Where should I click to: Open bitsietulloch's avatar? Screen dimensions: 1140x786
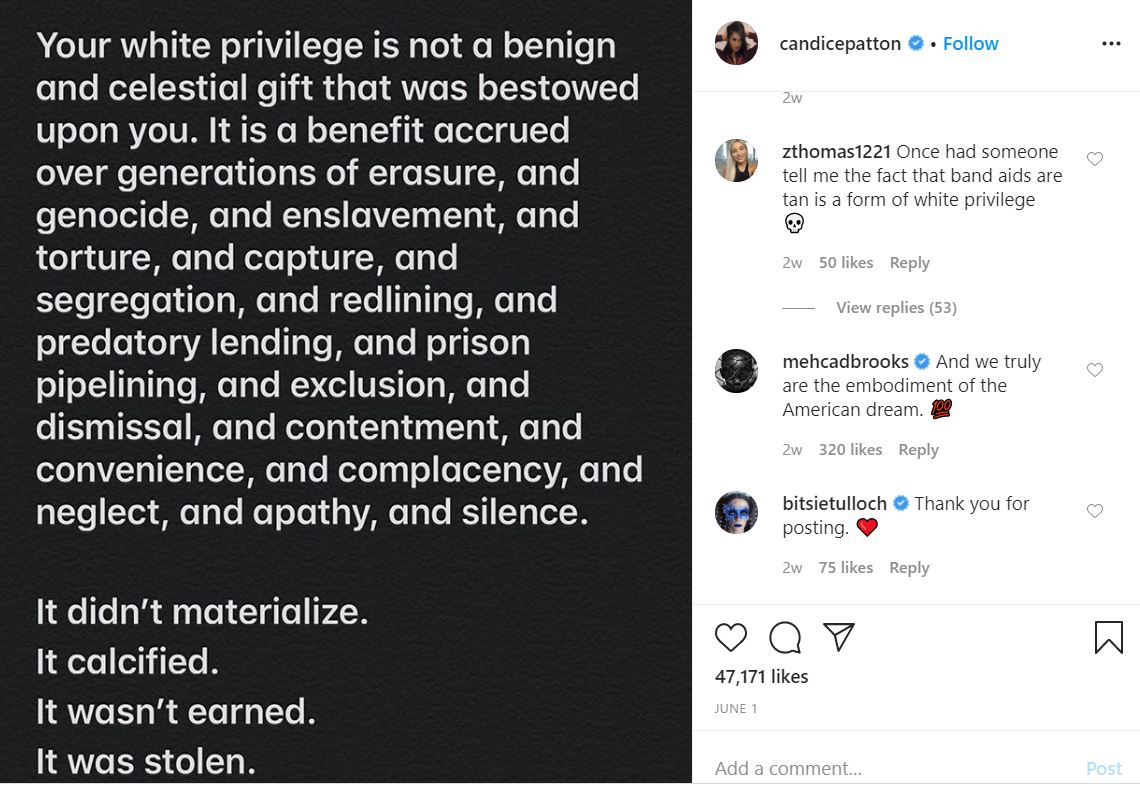[737, 512]
